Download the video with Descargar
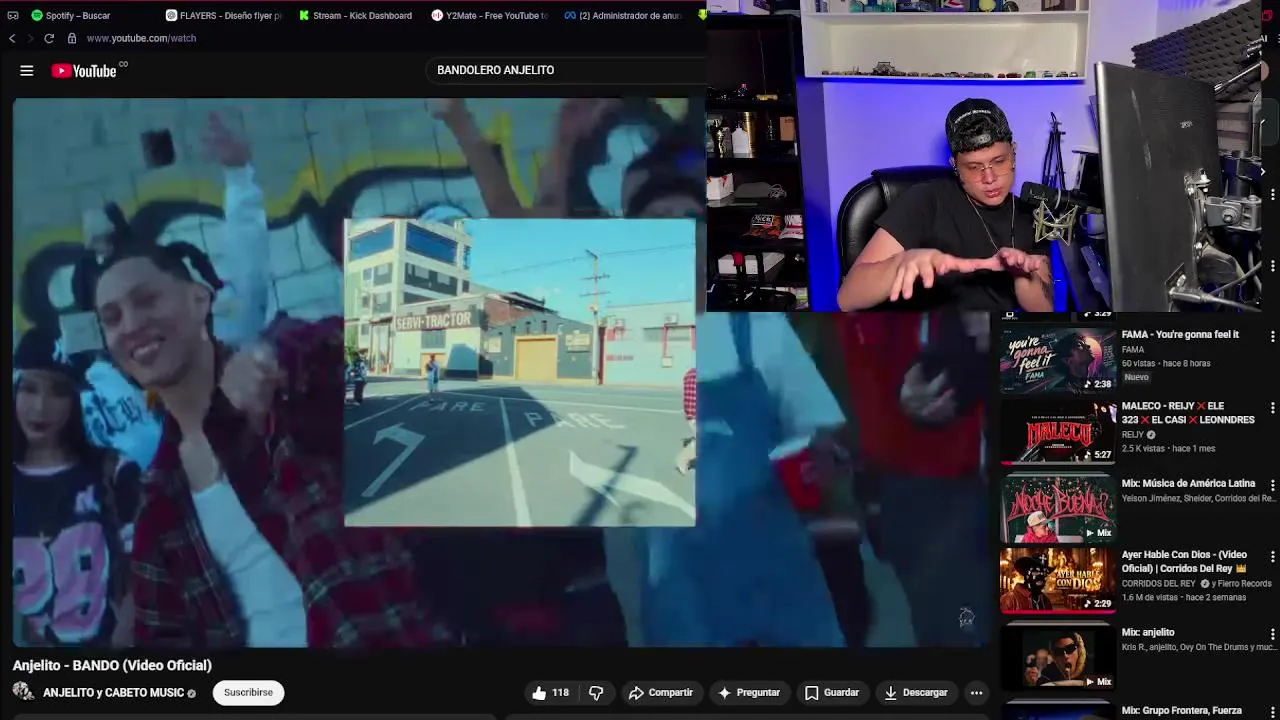The width and height of the screenshot is (1280, 720). [x=915, y=692]
